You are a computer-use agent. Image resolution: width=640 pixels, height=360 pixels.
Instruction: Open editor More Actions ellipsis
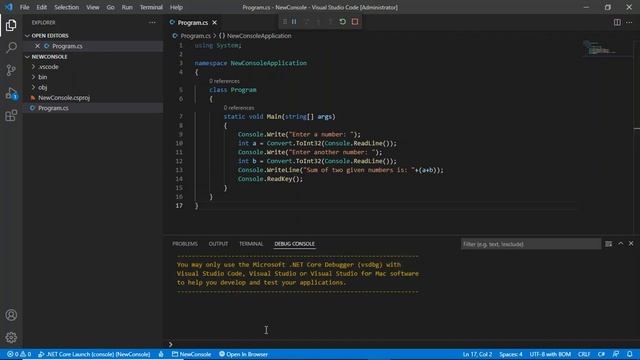(629, 22)
